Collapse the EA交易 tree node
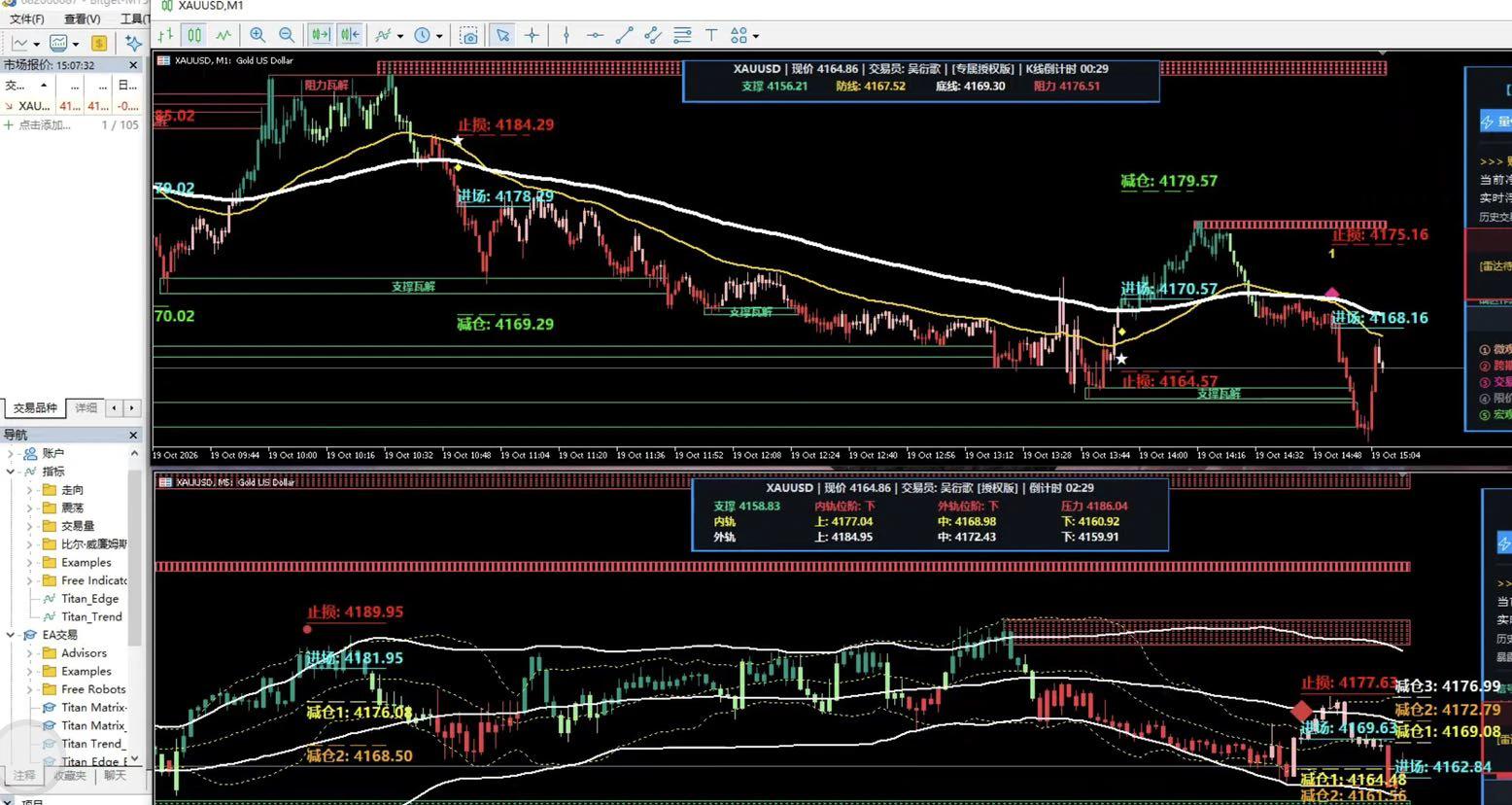 (x=11, y=635)
